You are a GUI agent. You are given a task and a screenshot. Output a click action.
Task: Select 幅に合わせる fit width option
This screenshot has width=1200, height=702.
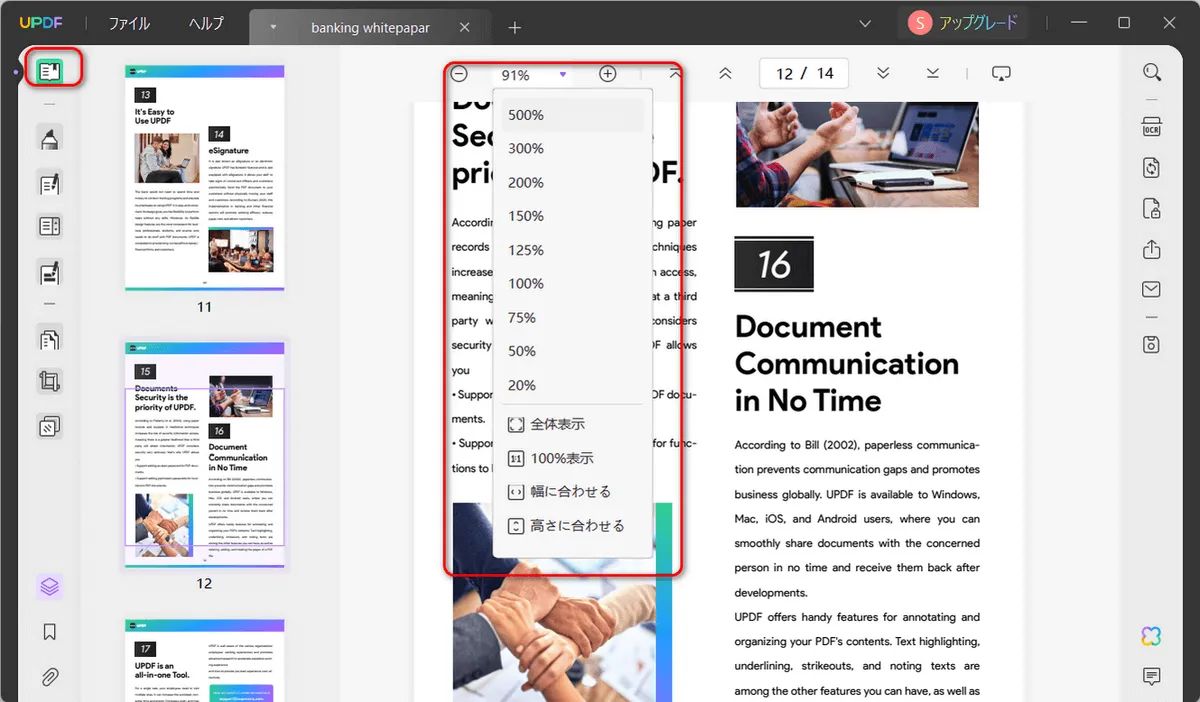click(573, 492)
